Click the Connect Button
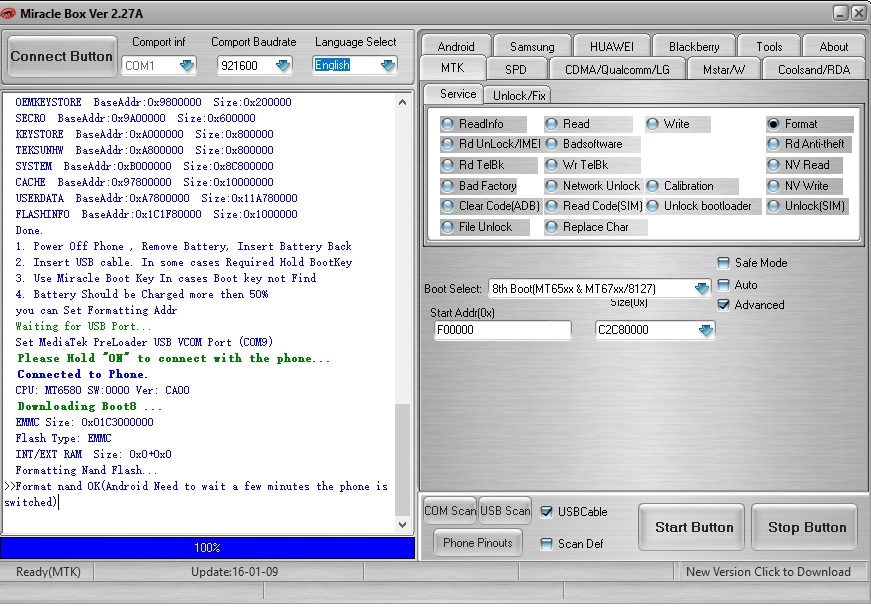The height and width of the screenshot is (607, 871). 62,56
